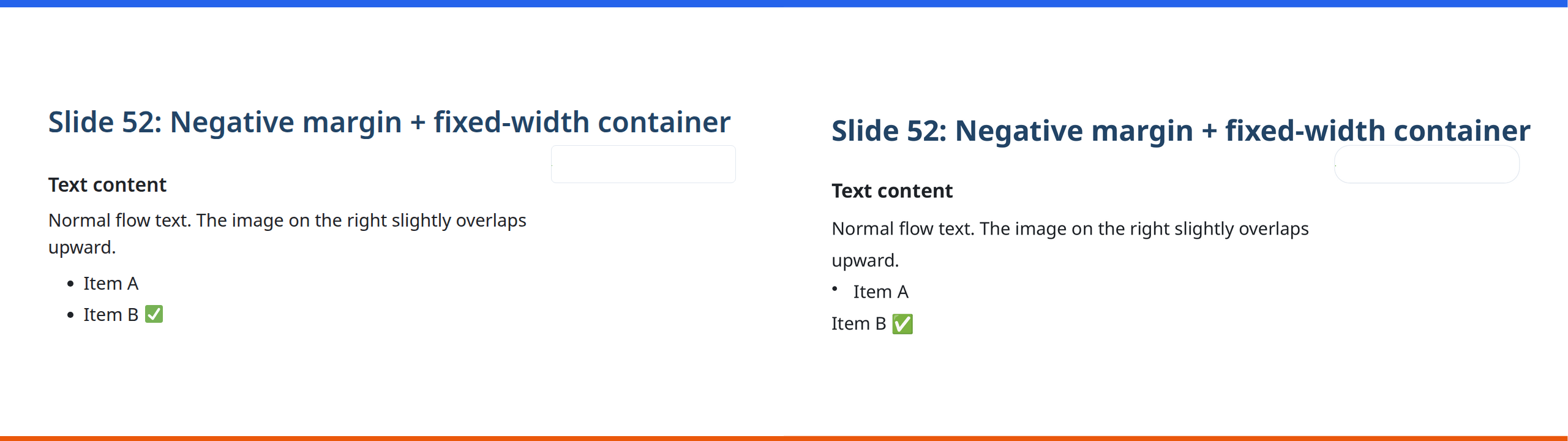This screenshot has width=1568, height=441.
Task: Click the green checkmark emoji in left slide
Action: (x=154, y=314)
